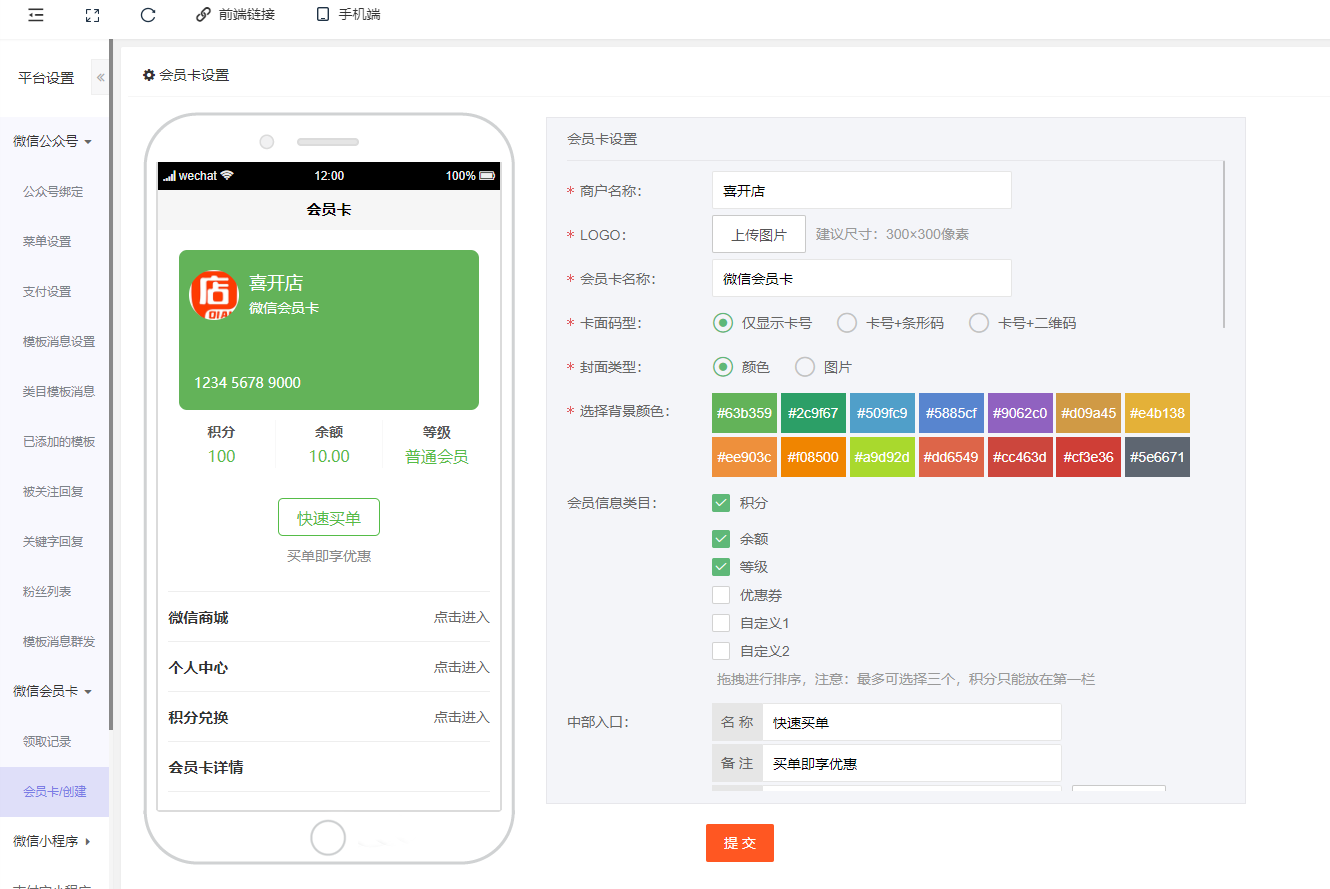Click the 商户名称 input field

click(862, 190)
